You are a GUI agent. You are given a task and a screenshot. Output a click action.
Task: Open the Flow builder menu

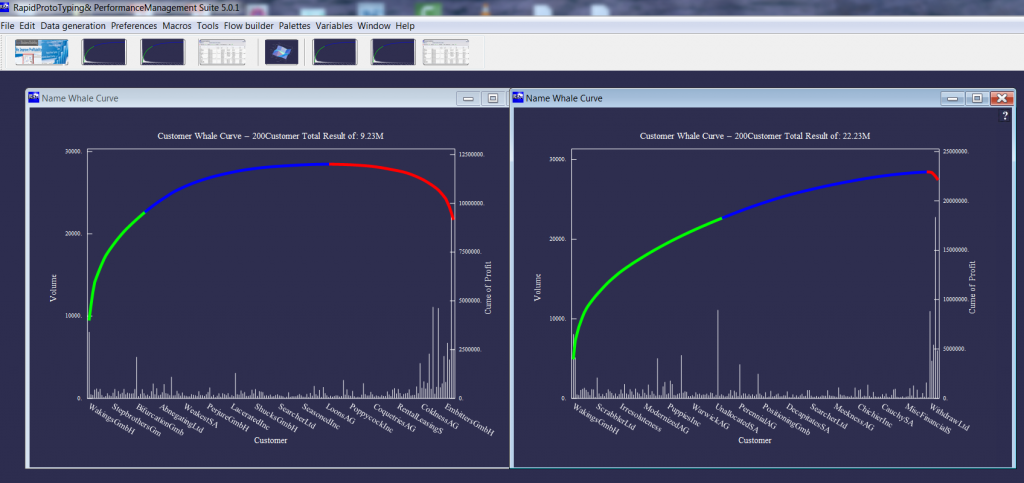click(x=249, y=26)
